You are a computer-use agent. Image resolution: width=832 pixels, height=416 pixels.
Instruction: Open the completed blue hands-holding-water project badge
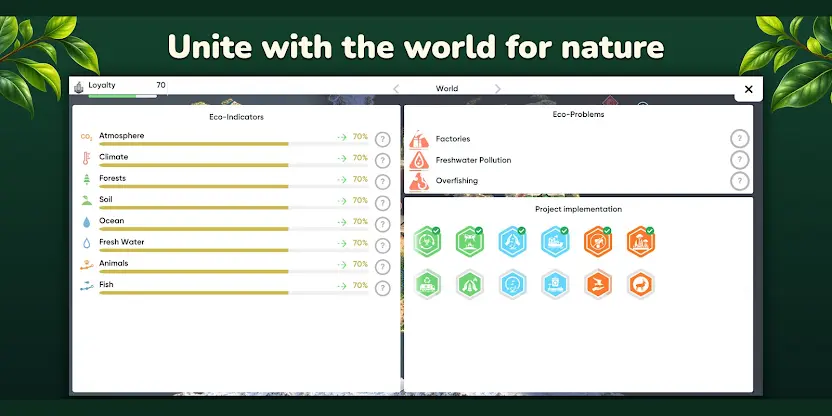coord(513,241)
